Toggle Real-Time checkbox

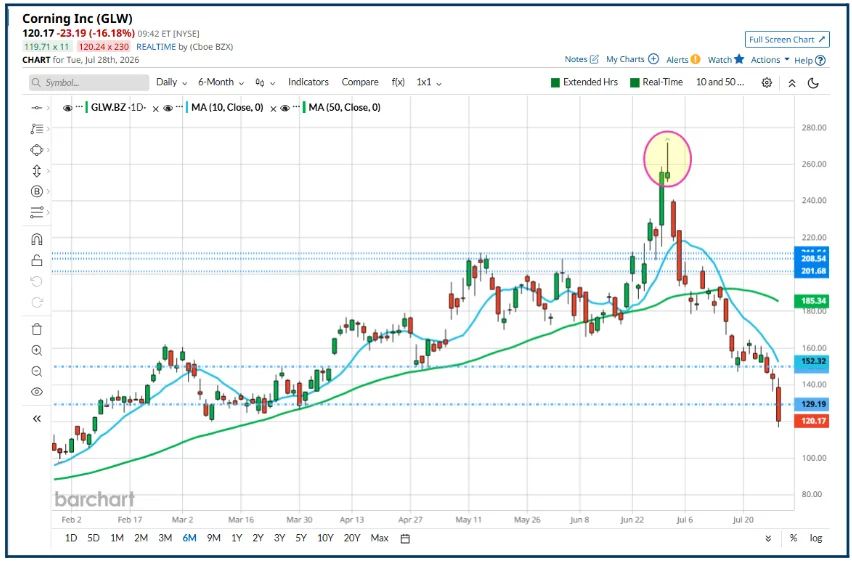[x=634, y=83]
